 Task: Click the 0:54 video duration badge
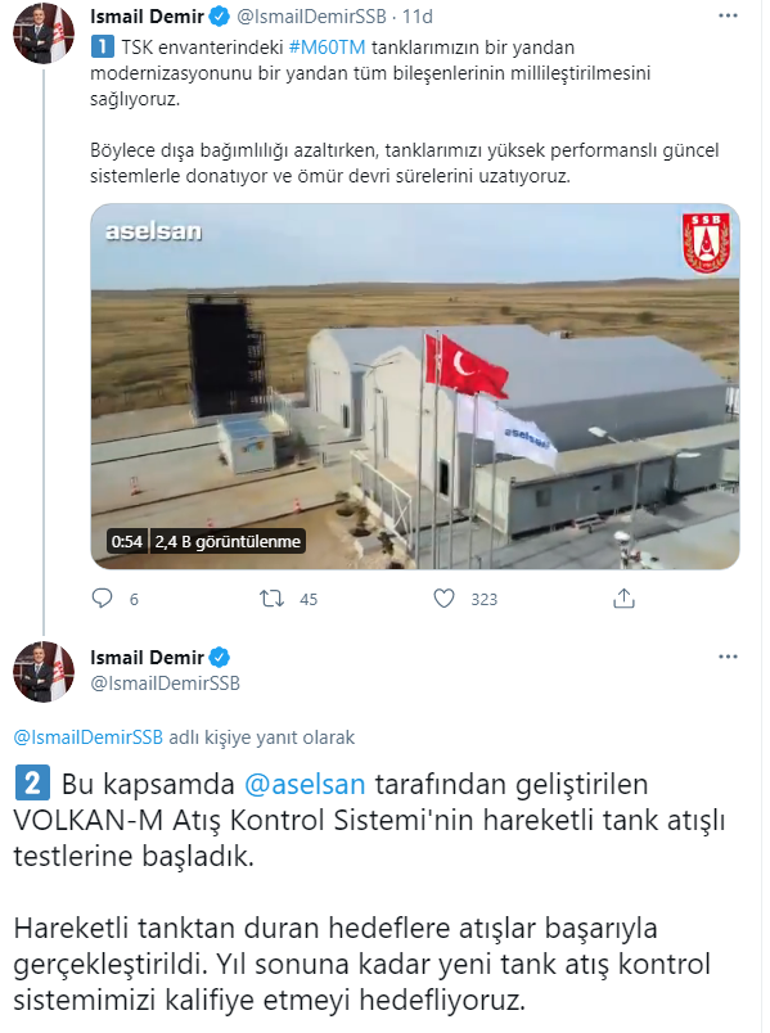(126, 542)
